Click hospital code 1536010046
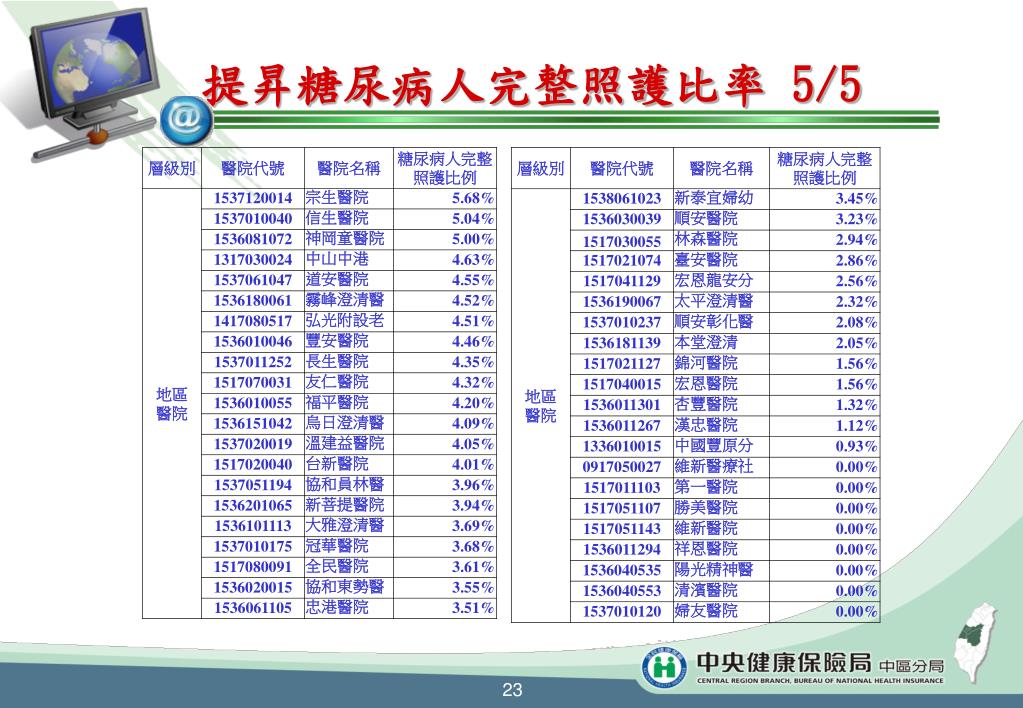The width and height of the screenshot is (1023, 708). (x=253, y=341)
